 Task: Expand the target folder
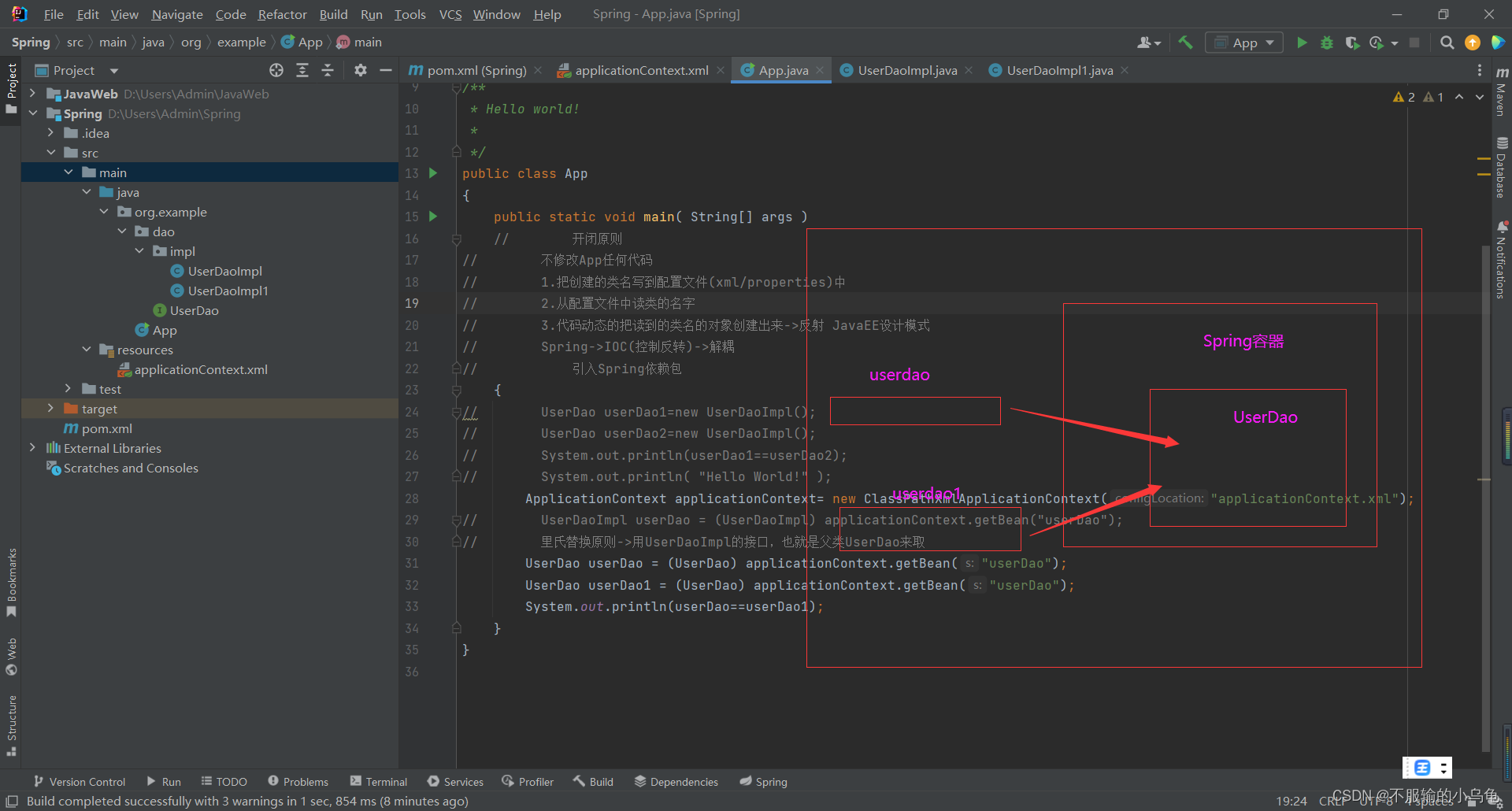[50, 409]
